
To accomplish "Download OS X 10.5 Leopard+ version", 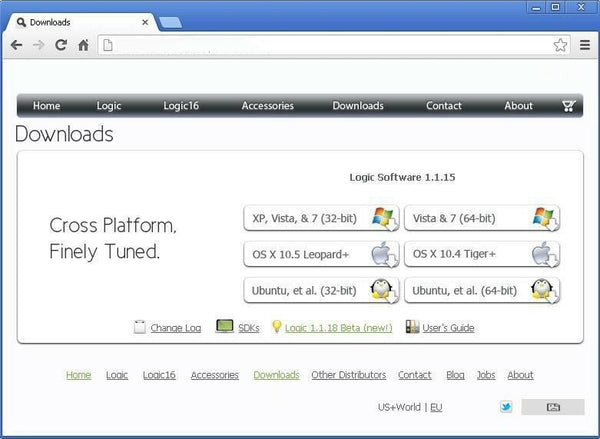I will (x=321, y=254).
